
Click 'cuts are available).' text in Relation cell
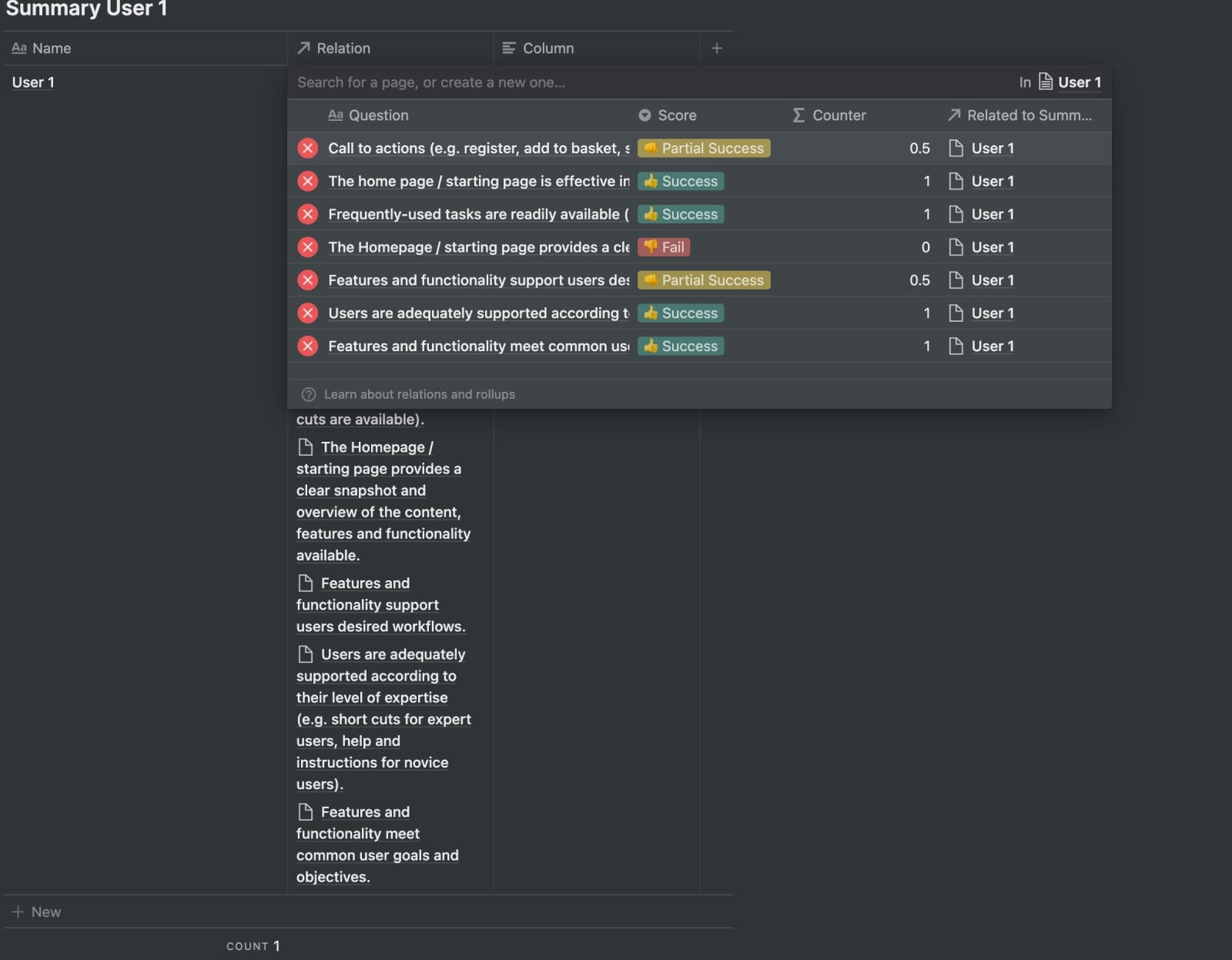click(x=360, y=420)
